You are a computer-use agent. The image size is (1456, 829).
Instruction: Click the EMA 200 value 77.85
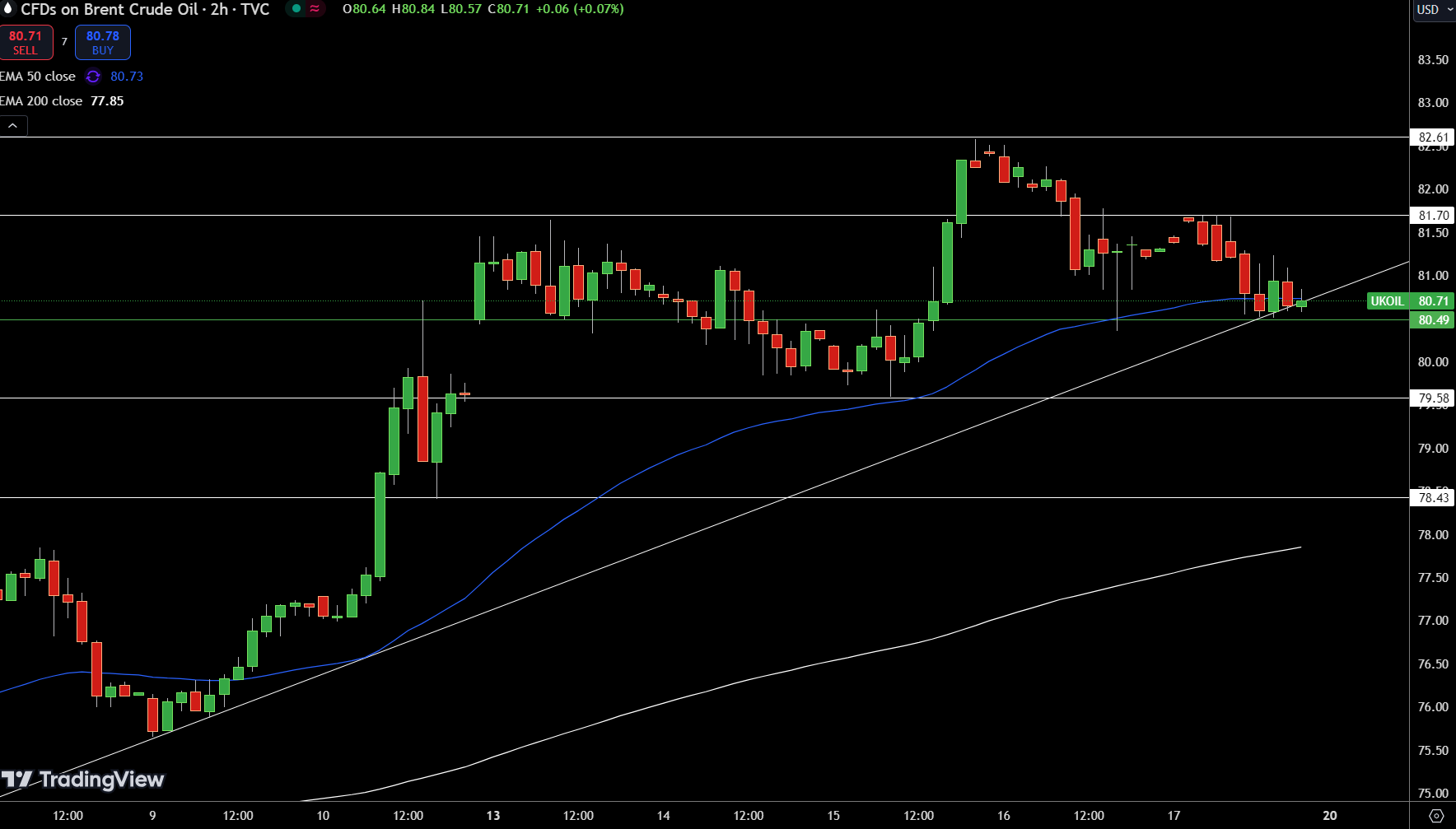pos(107,101)
